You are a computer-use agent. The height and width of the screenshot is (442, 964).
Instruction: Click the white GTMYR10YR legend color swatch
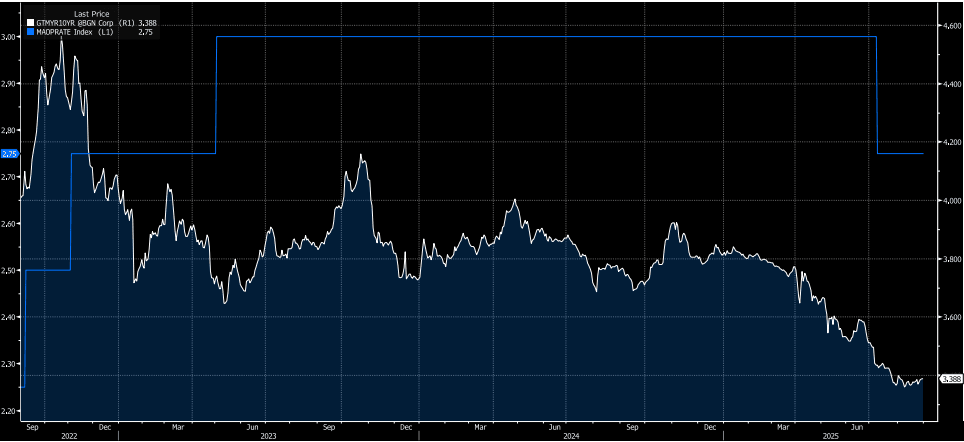[30, 23]
